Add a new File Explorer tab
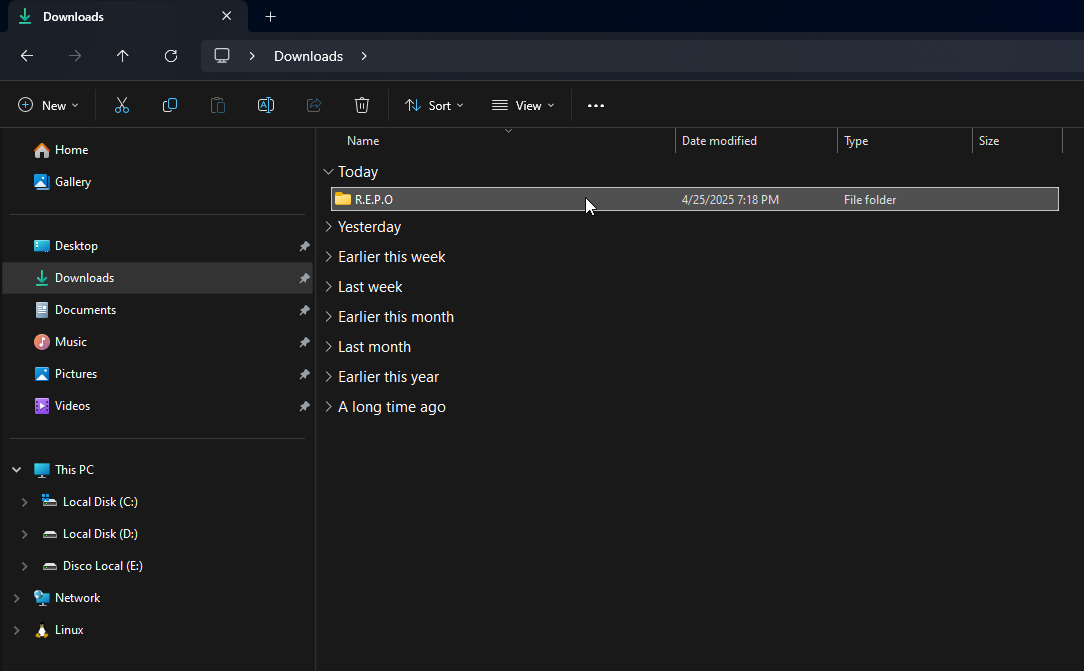This screenshot has width=1084, height=671. [x=270, y=17]
